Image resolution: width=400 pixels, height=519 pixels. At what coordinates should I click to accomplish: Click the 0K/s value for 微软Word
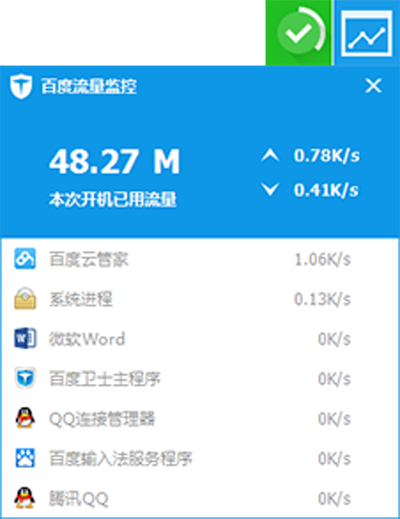[334, 339]
